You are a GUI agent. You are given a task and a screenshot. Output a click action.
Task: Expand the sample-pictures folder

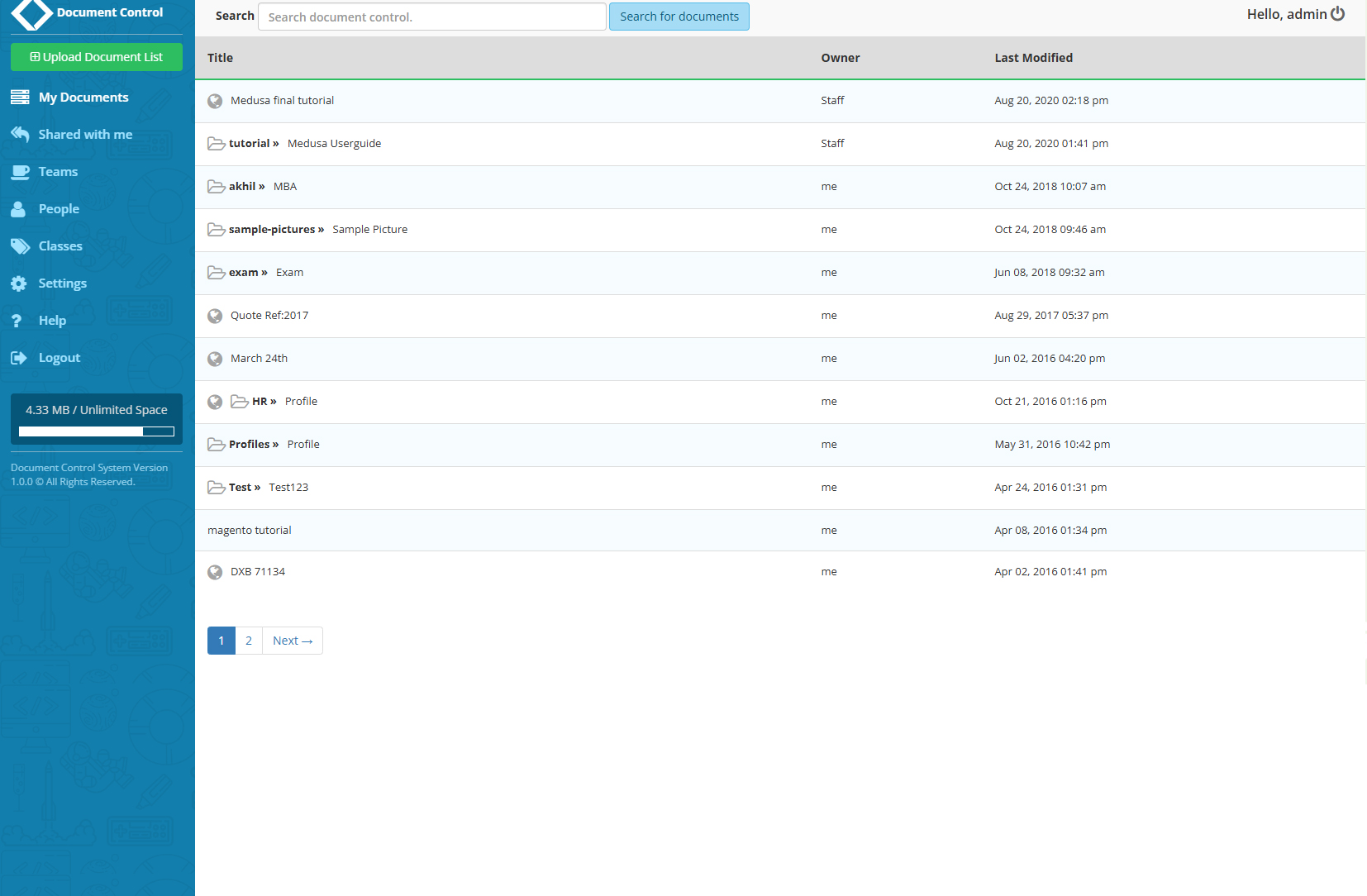[x=272, y=229]
